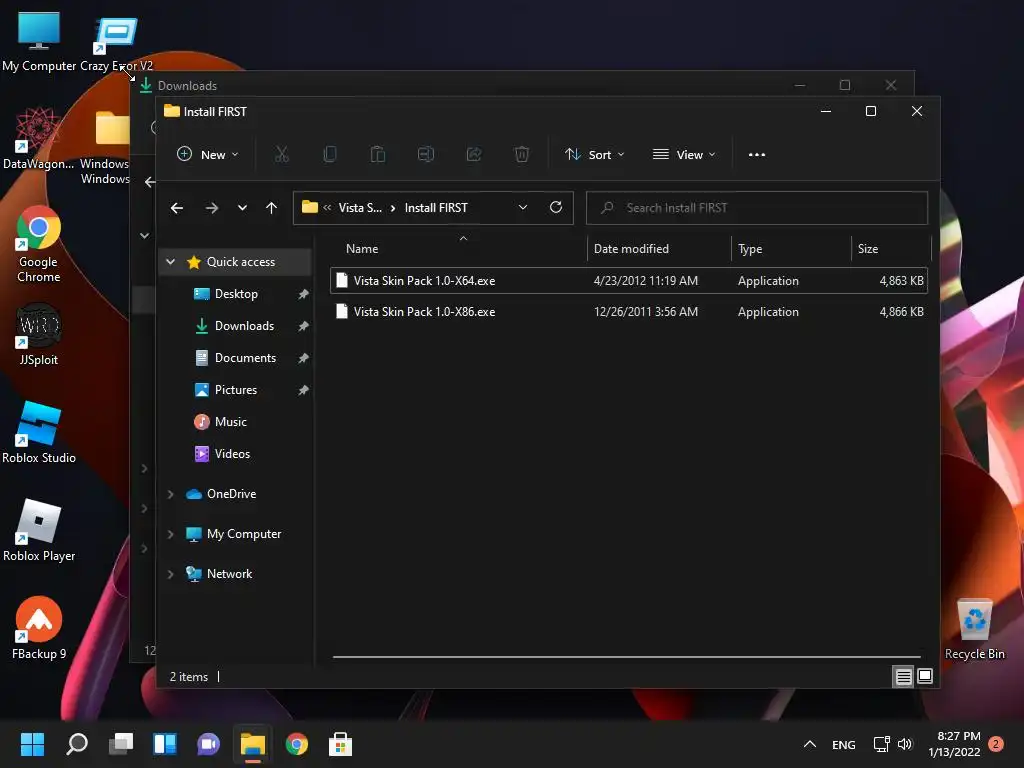Open Chat app on taskbar
This screenshot has width=1024, height=768.
pos(208,744)
